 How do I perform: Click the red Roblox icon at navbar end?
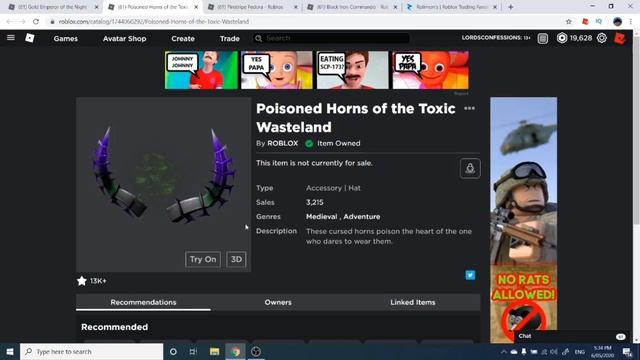tap(620, 38)
